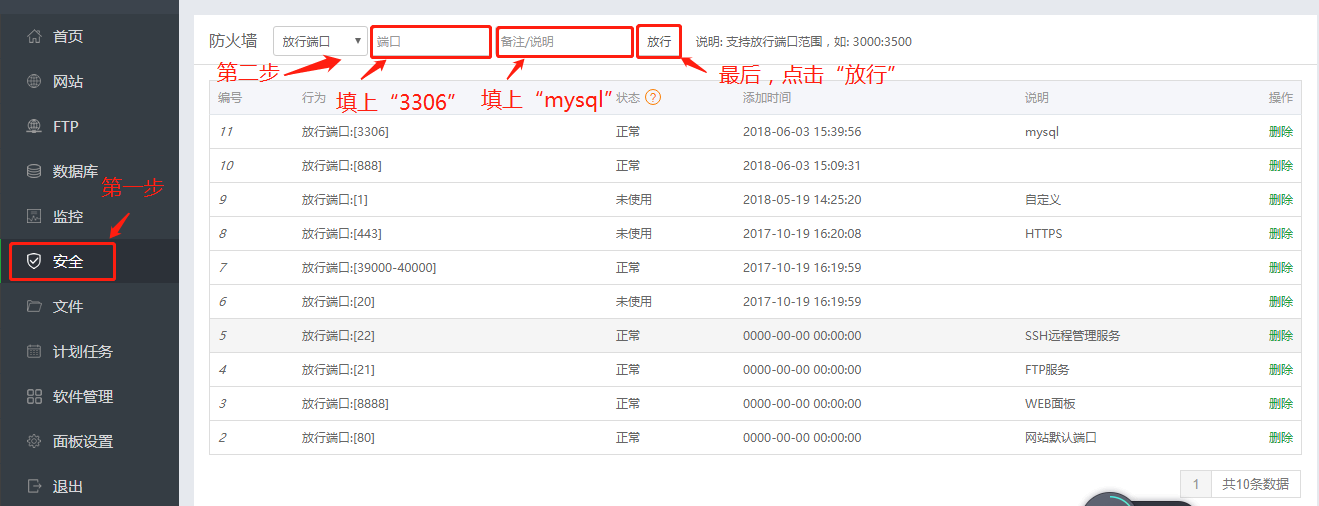The image size is (1319, 506).
Task: Click the database icon beside 数据库
Action: (x=34, y=171)
